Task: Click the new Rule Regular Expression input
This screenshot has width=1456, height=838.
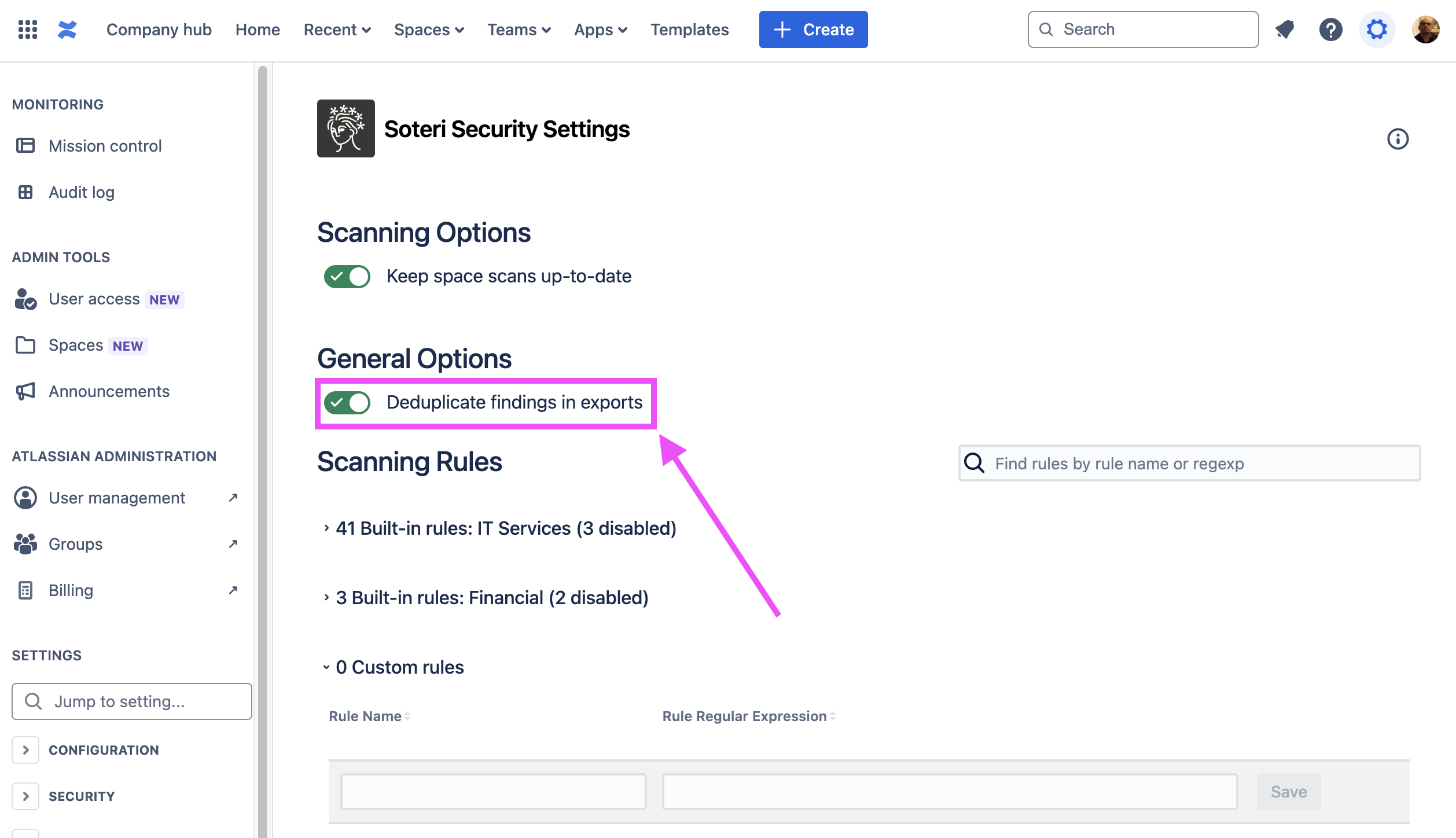Action: tap(950, 792)
